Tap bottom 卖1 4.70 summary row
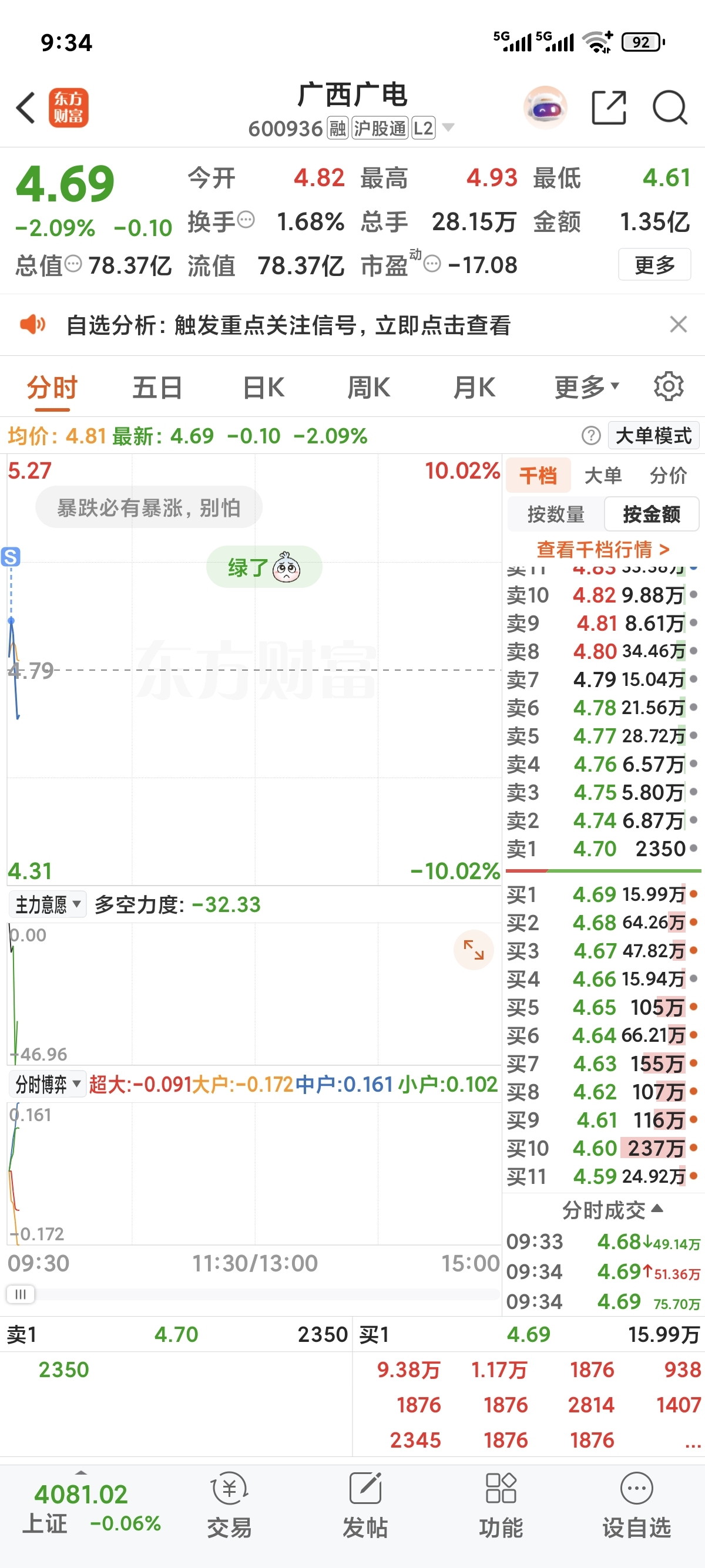Viewport: 705px width, 1568px height. tap(177, 1334)
